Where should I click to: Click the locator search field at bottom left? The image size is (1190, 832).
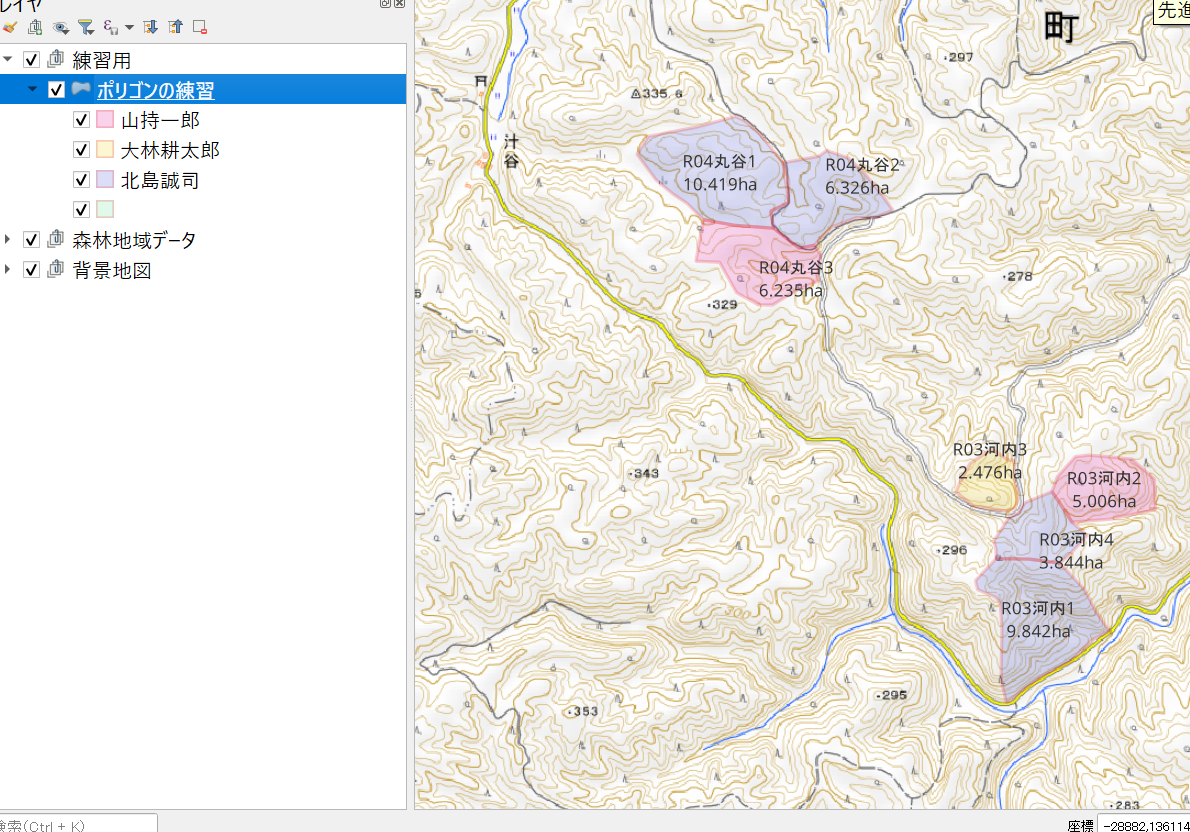78,824
